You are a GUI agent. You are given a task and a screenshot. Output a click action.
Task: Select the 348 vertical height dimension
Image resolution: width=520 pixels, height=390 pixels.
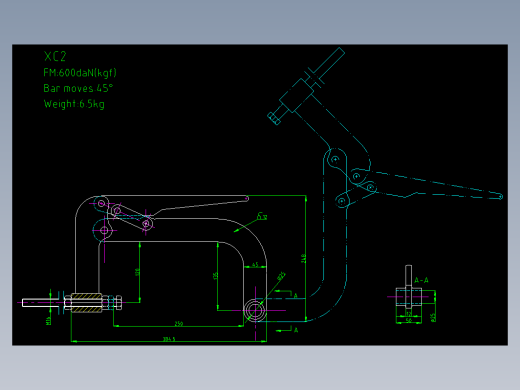pyautogui.click(x=303, y=258)
